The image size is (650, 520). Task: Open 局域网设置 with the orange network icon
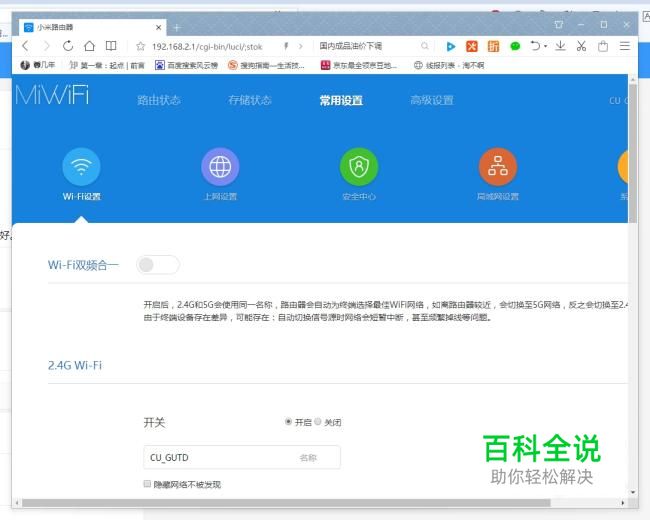[x=497, y=175]
